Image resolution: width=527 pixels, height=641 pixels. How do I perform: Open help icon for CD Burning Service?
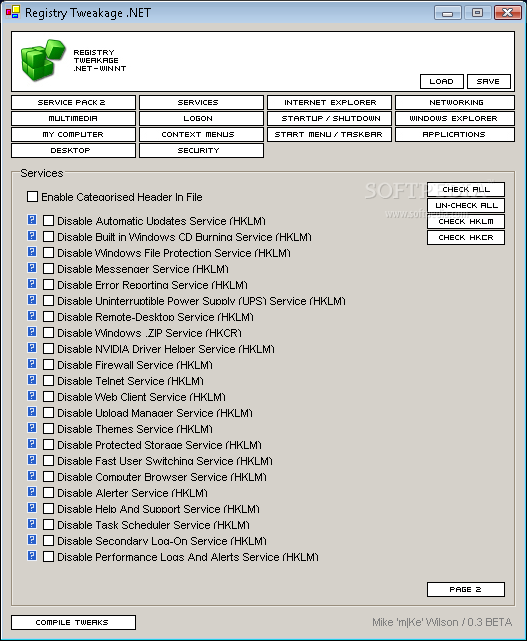32,236
